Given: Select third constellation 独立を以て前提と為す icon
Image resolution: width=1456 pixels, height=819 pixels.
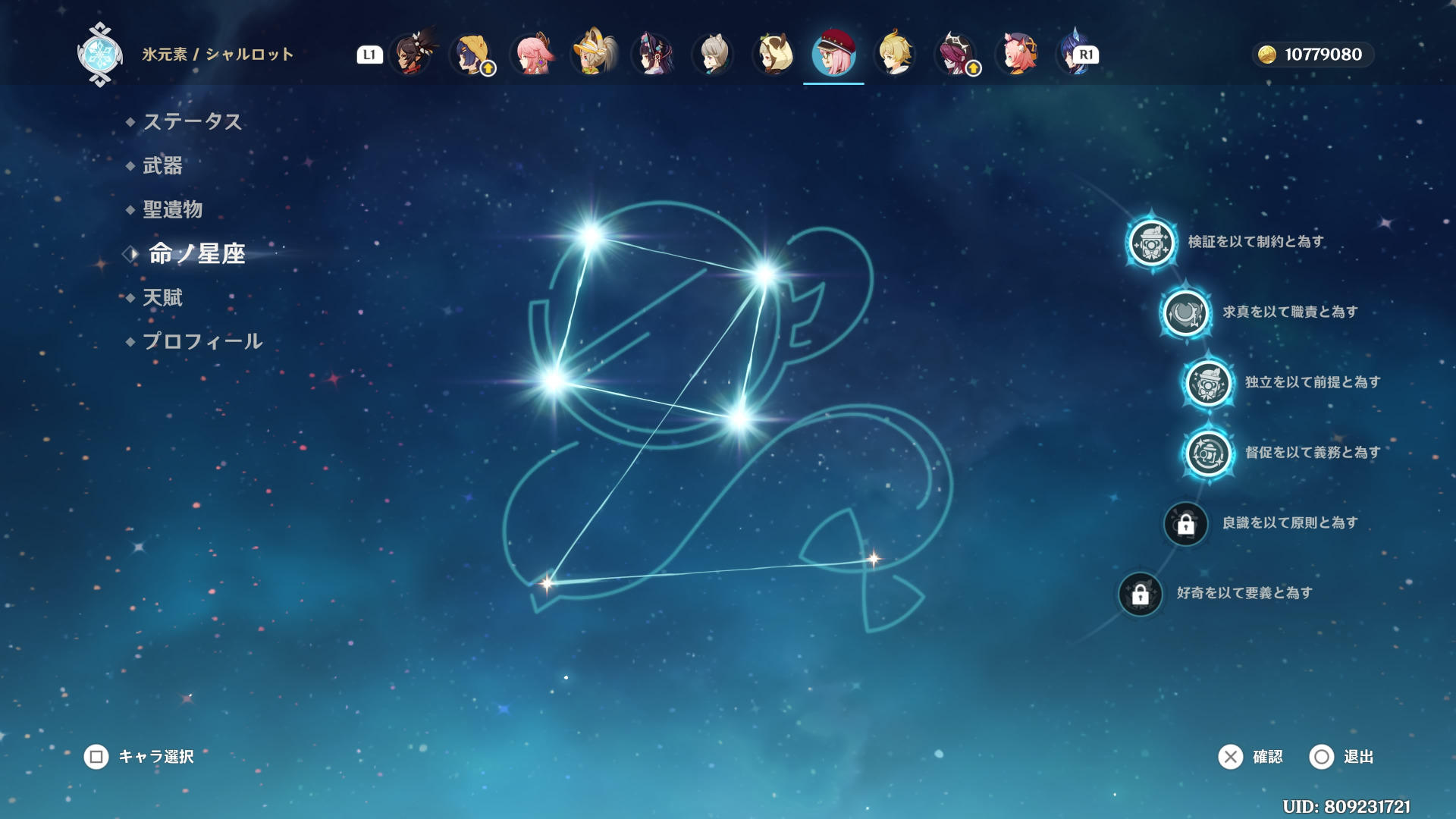Looking at the screenshot, I should coord(1208,383).
